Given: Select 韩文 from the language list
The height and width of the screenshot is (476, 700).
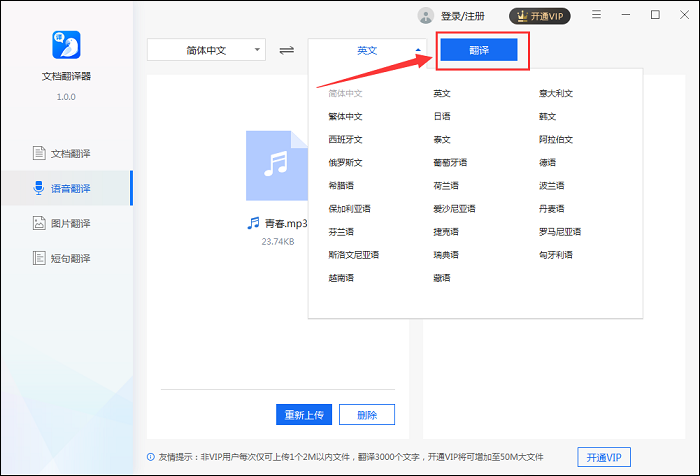Looking at the screenshot, I should [x=547, y=116].
